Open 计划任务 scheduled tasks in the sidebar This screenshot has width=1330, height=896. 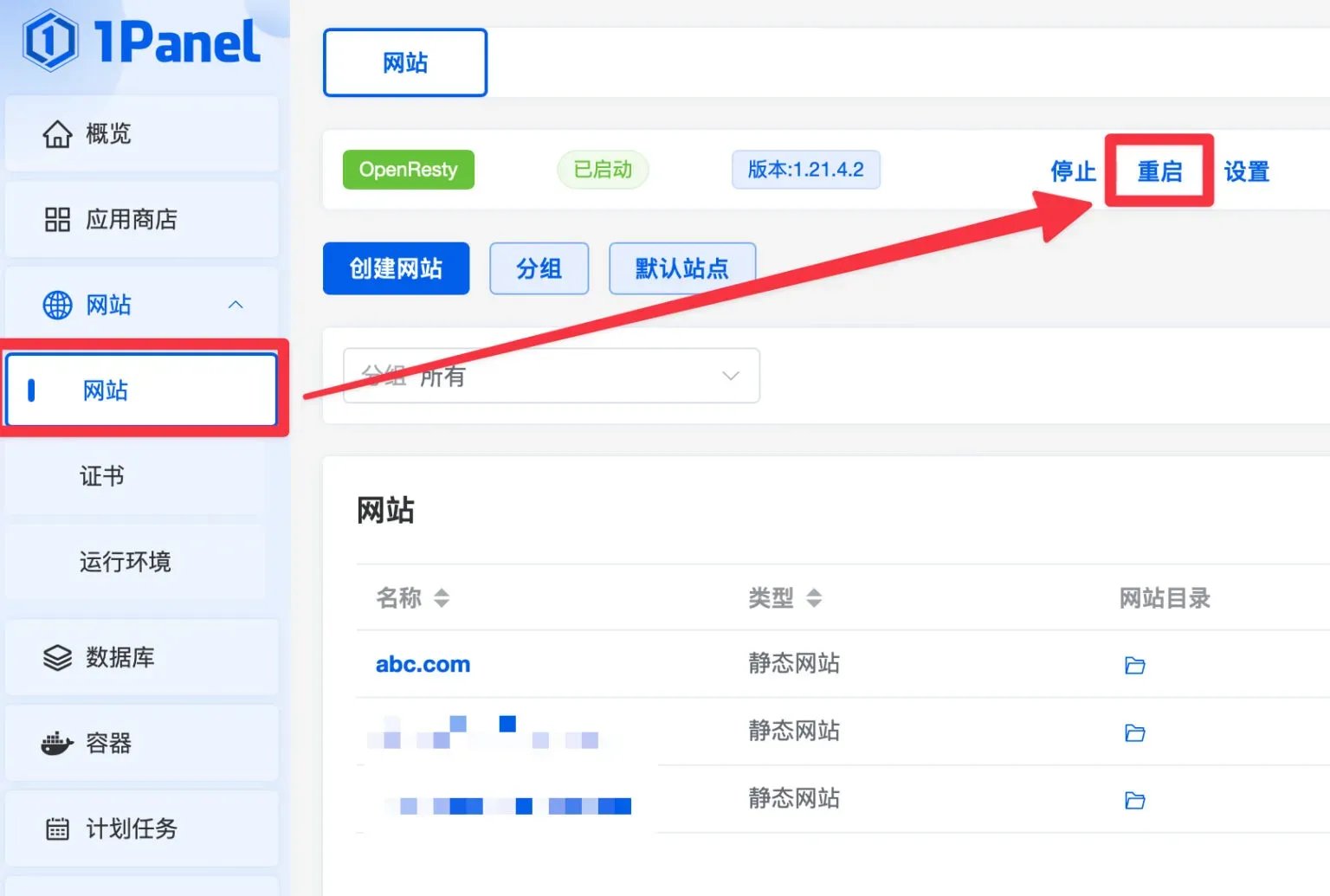(142, 828)
